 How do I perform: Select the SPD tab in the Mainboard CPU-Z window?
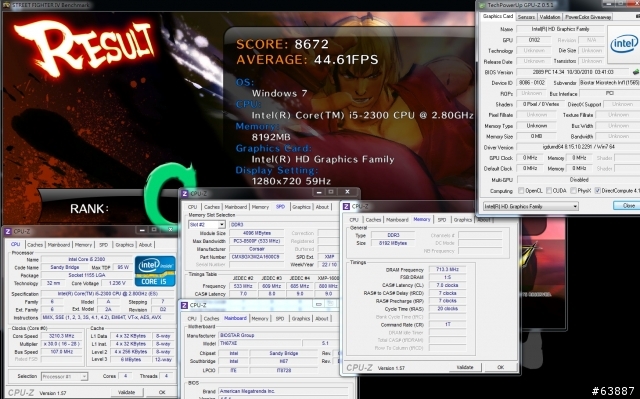pos(280,318)
